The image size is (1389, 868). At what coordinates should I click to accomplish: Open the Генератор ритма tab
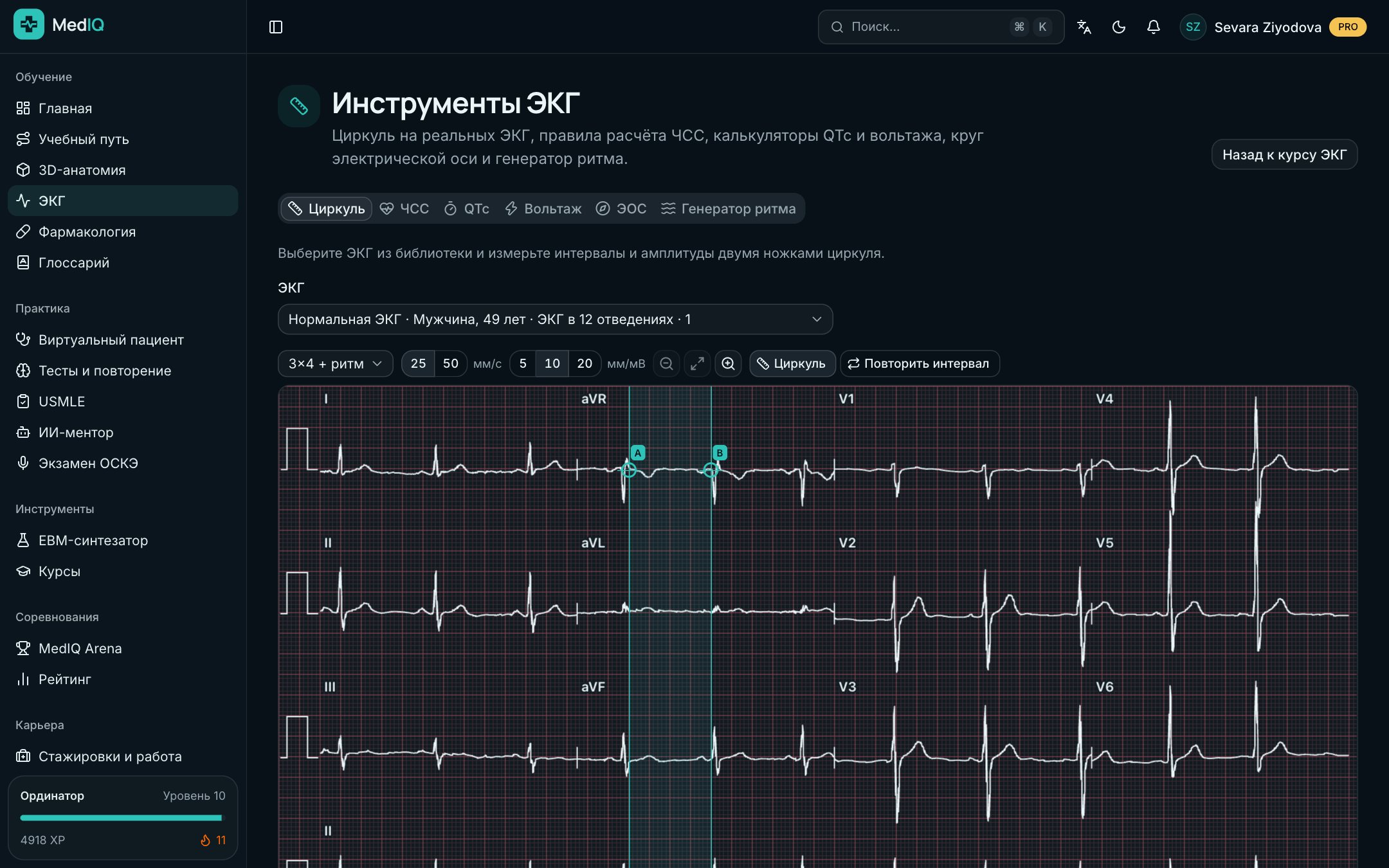pos(729,209)
